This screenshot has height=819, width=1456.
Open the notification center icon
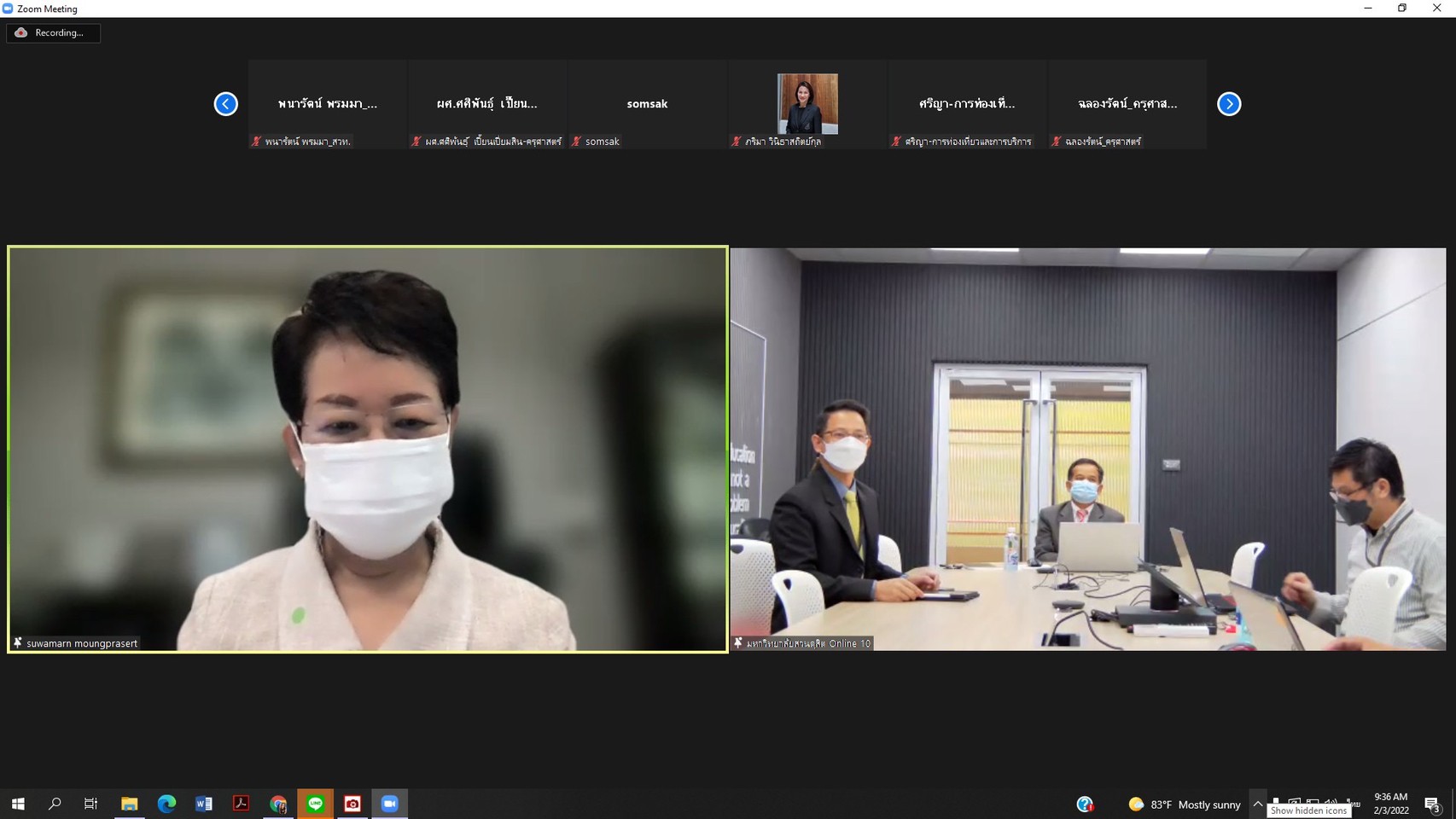(x=1432, y=804)
